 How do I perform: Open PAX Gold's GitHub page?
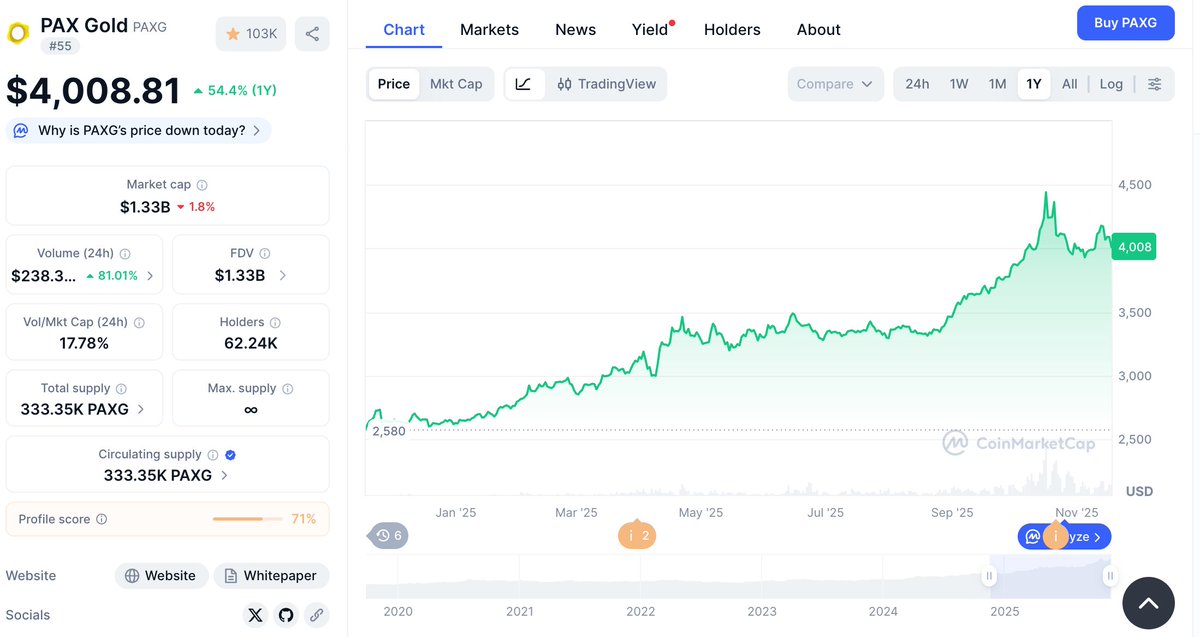click(286, 615)
